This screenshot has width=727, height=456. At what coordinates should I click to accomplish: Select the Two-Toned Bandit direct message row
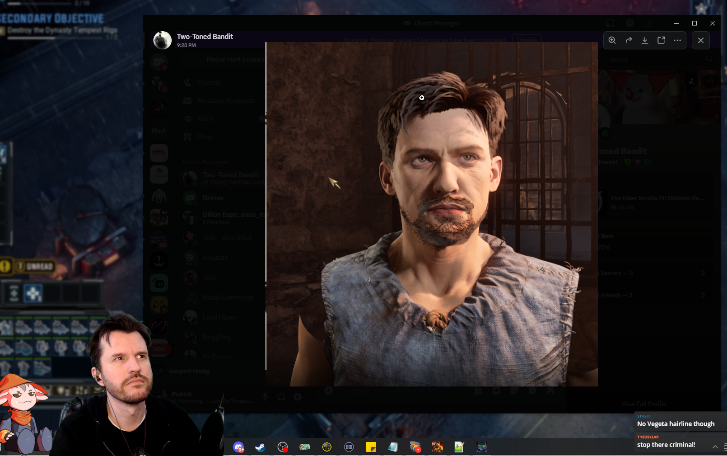click(x=223, y=178)
